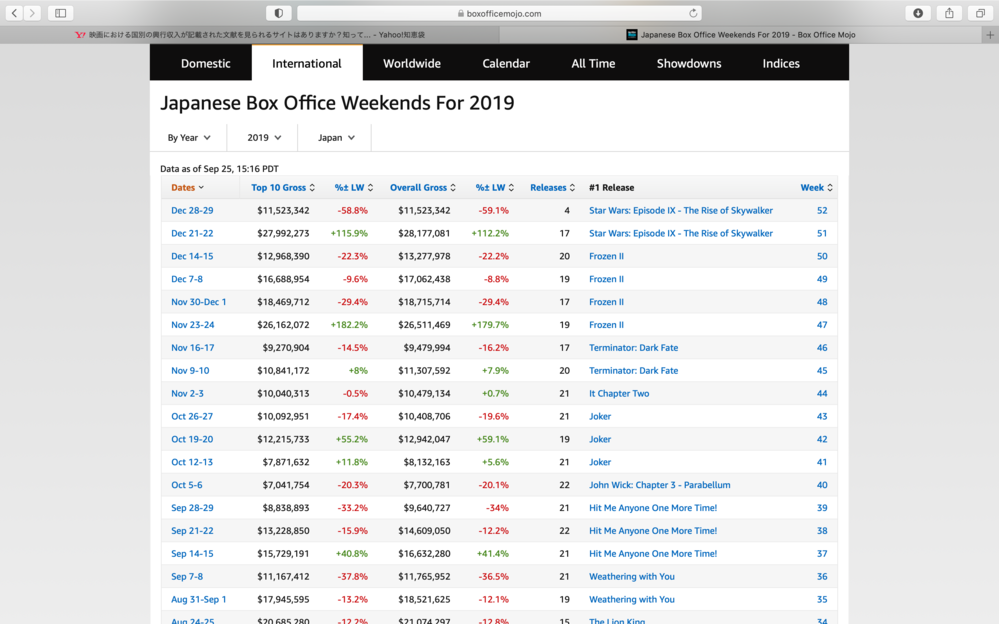This screenshot has height=624, width=999.
Task: Show Safari tab overview
Action: [981, 13]
